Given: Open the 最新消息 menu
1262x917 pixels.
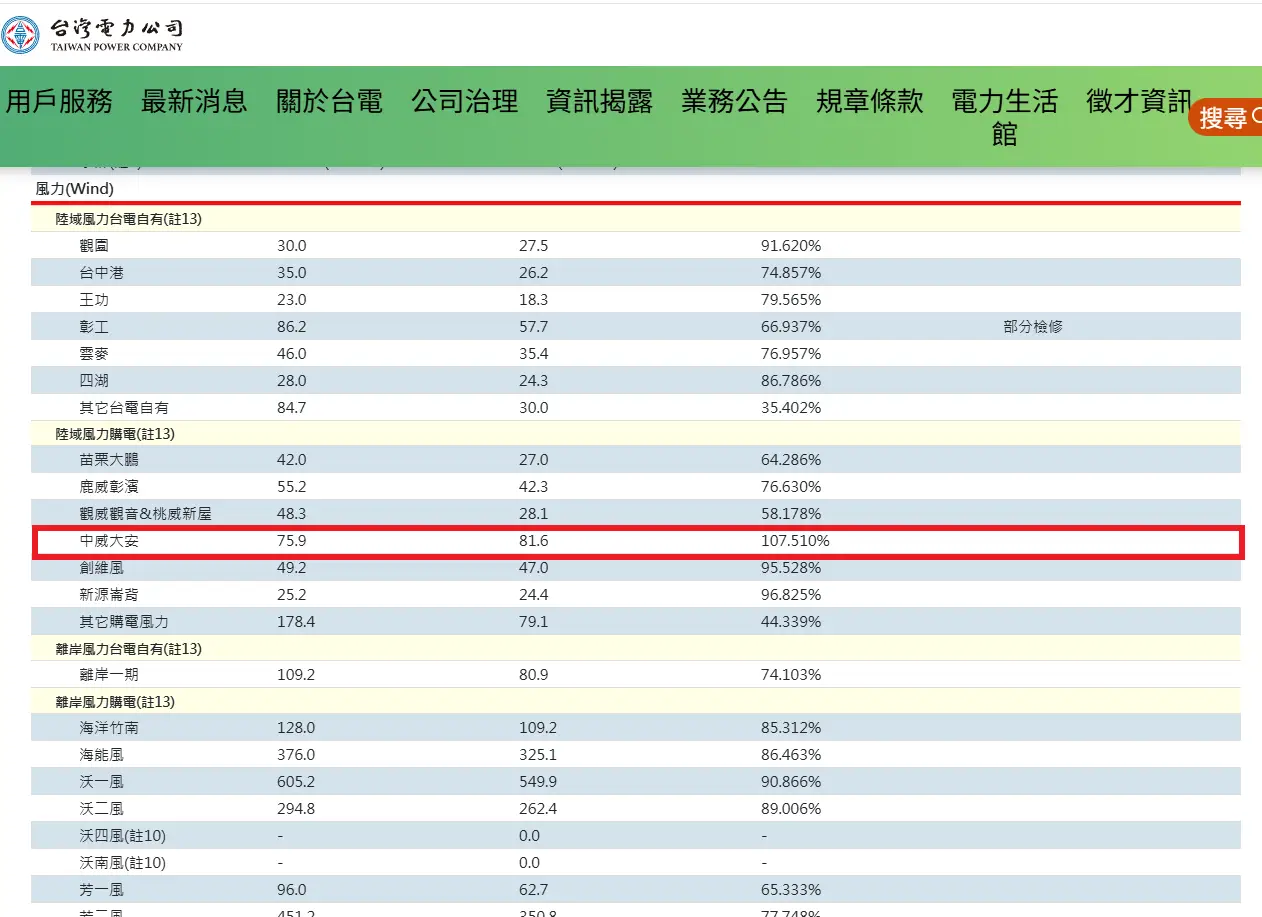Looking at the screenshot, I should tap(194, 101).
